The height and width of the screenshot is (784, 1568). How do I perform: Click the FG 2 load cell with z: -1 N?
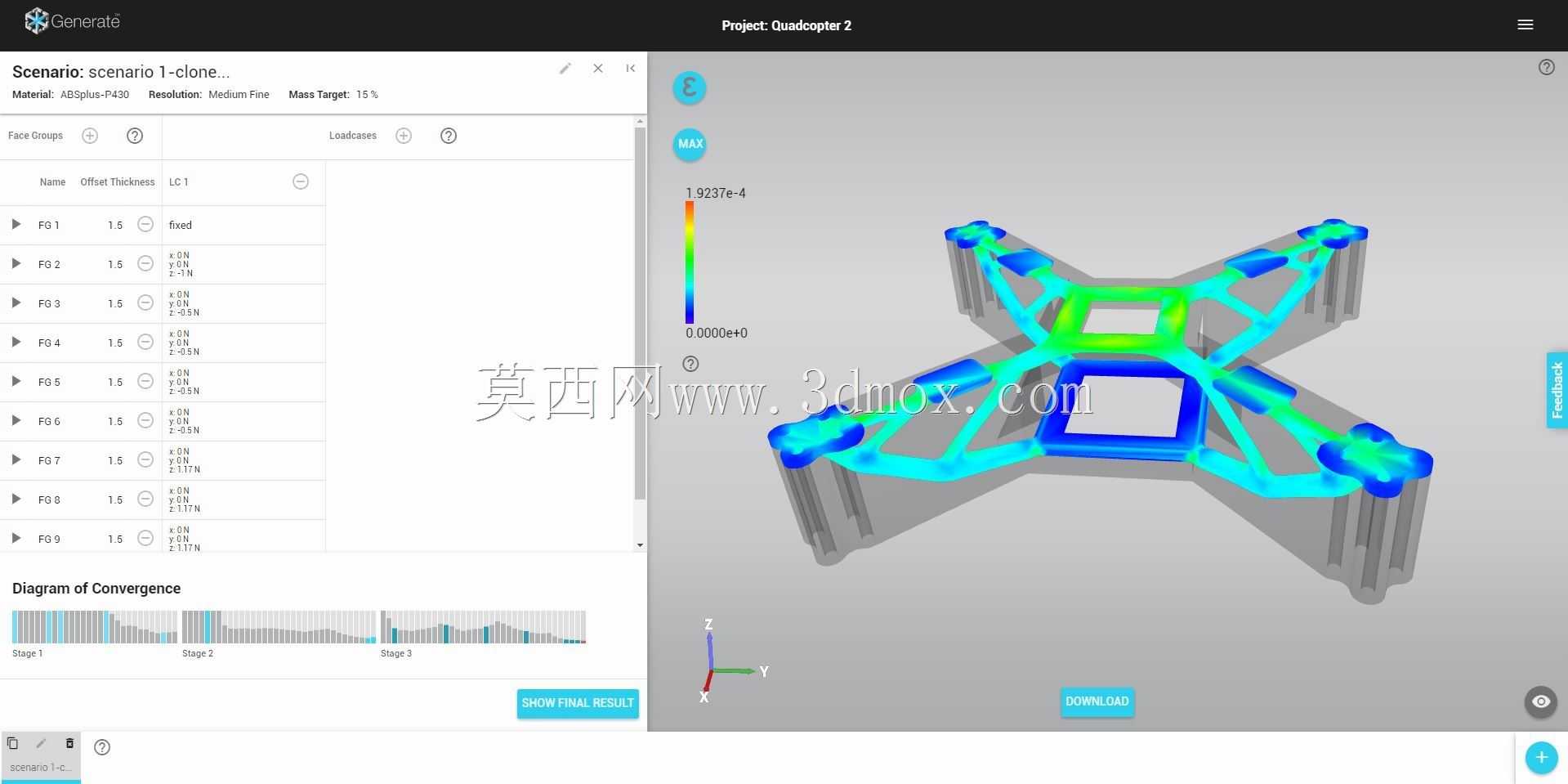point(243,264)
